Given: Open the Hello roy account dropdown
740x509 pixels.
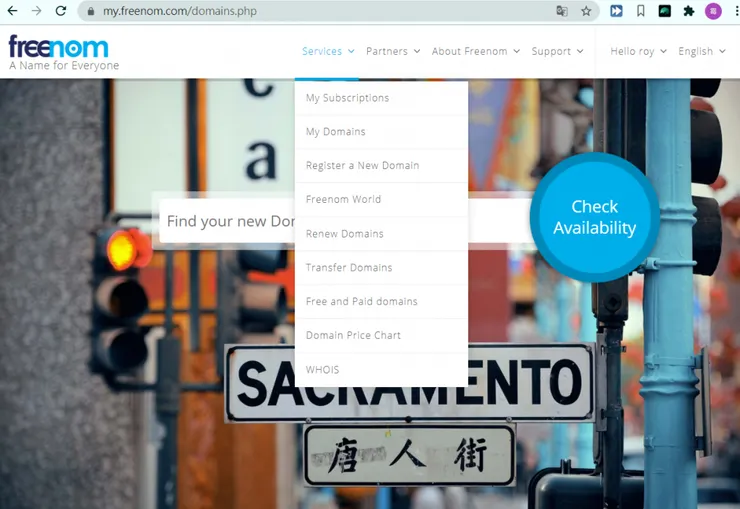Looking at the screenshot, I should click(638, 51).
